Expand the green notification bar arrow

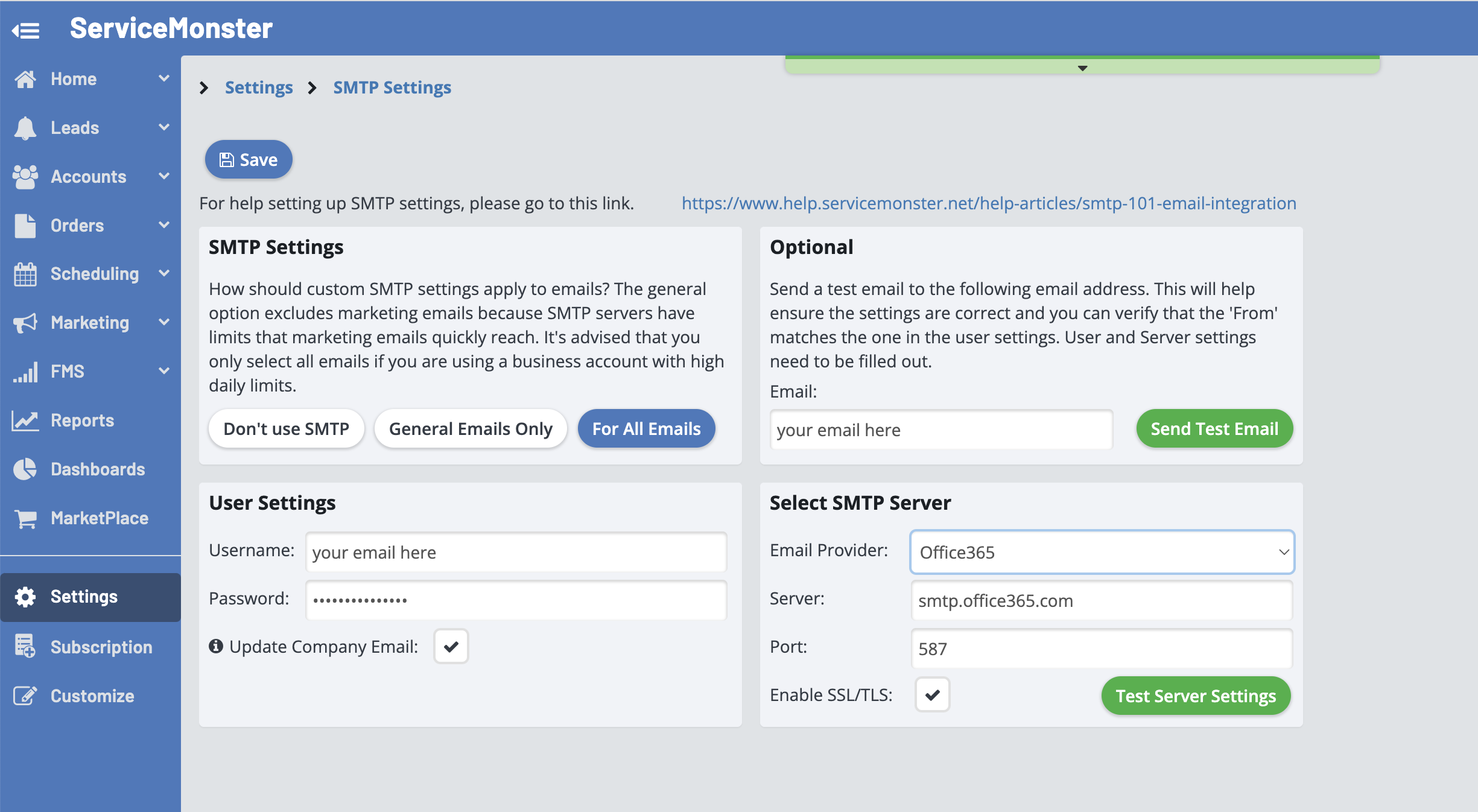click(x=1082, y=68)
